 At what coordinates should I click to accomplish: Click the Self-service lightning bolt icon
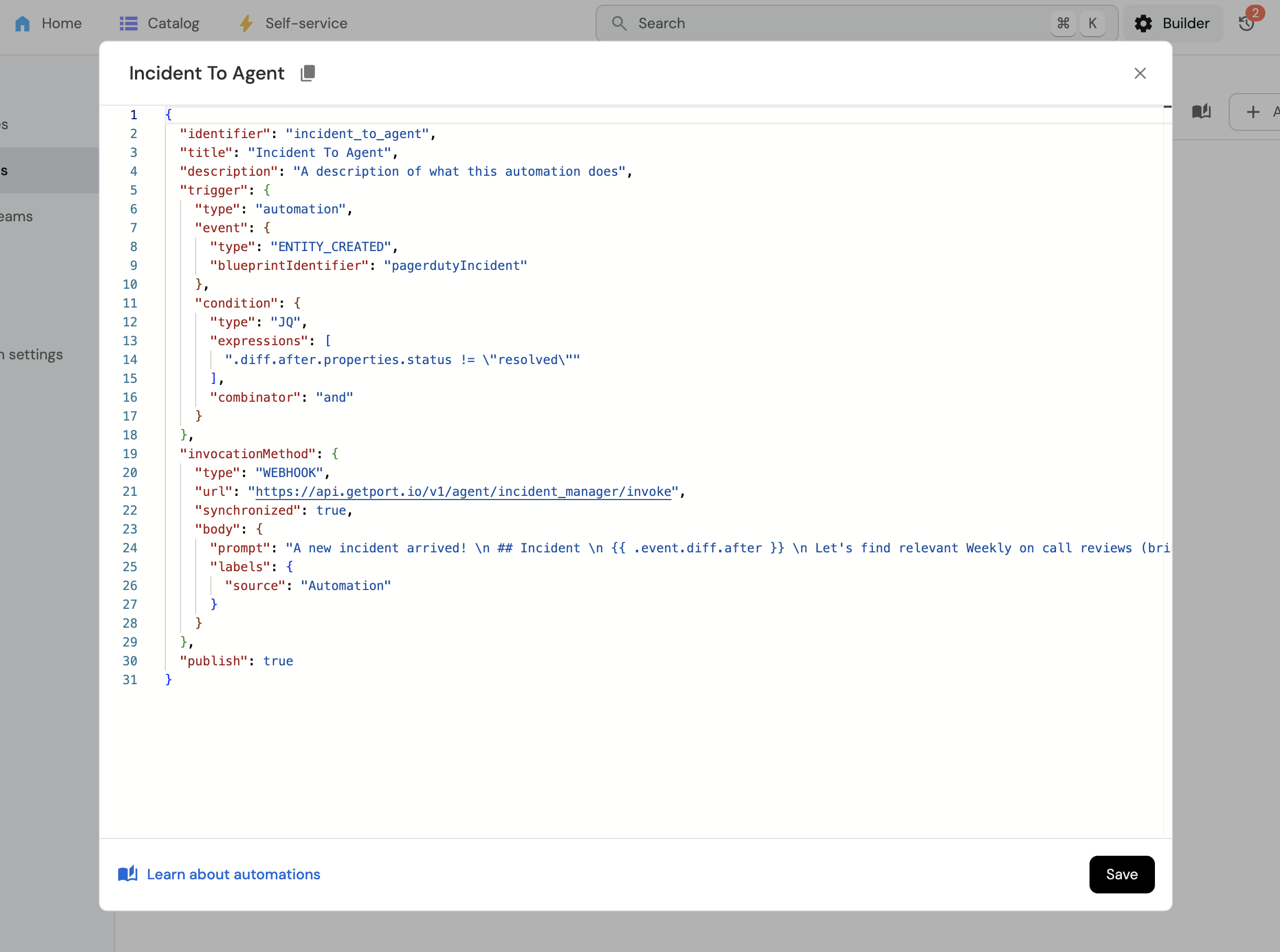(246, 24)
